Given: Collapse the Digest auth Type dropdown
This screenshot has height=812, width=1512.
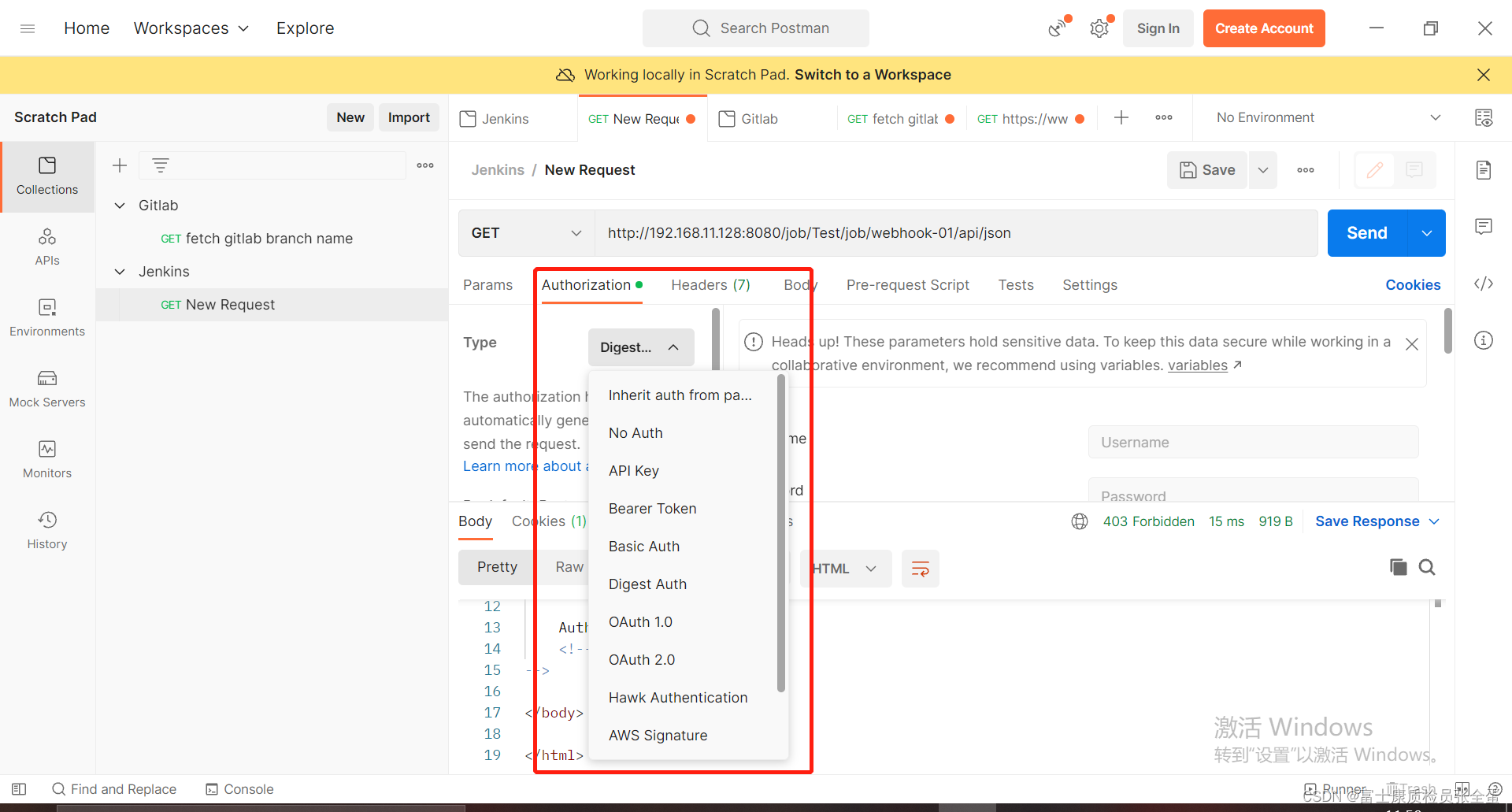Looking at the screenshot, I should pos(641,347).
